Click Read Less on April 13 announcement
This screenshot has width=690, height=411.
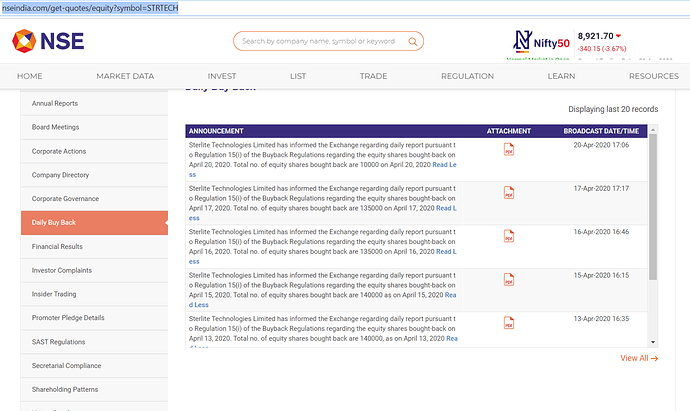click(452, 338)
